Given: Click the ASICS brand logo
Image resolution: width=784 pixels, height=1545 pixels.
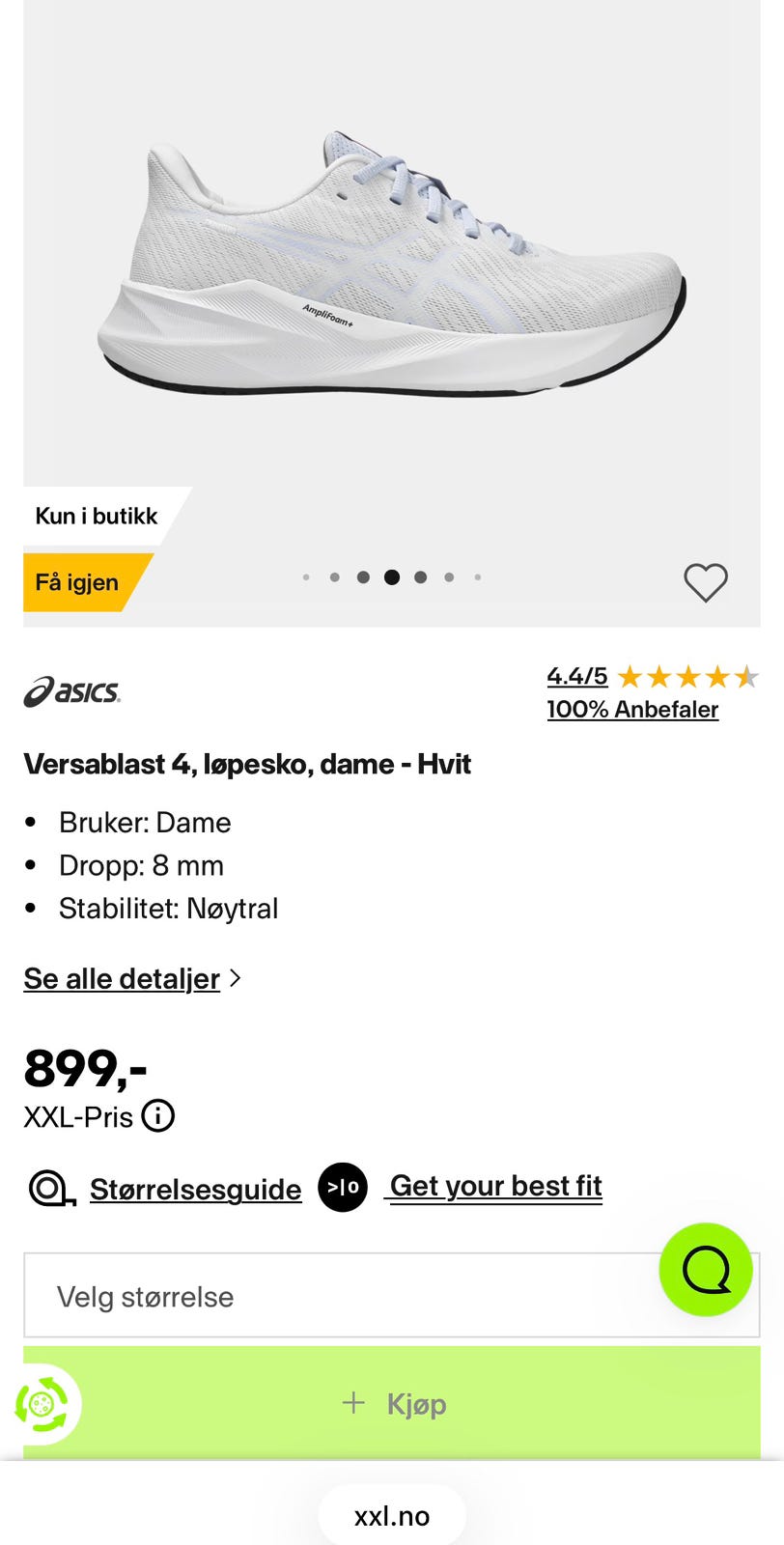Looking at the screenshot, I should coord(72,691).
